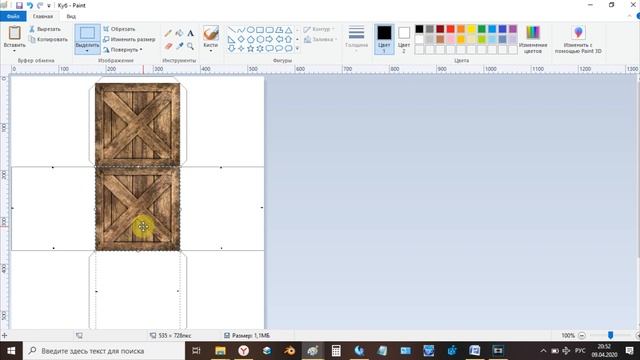Set Цвет 2 as active color
Image resolution: width=640 pixels, height=360 pixels.
tap(404, 39)
